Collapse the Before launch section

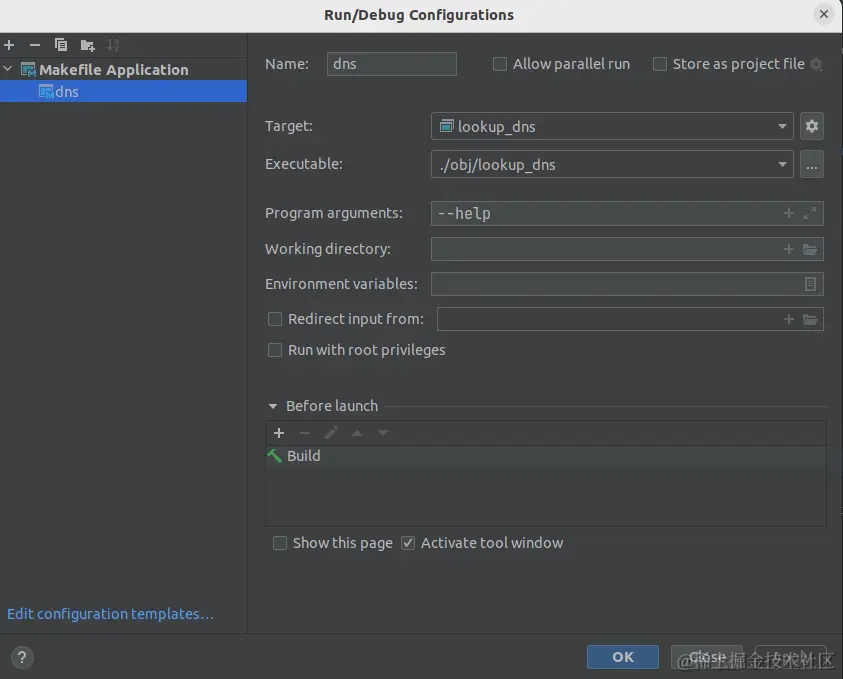coord(273,406)
